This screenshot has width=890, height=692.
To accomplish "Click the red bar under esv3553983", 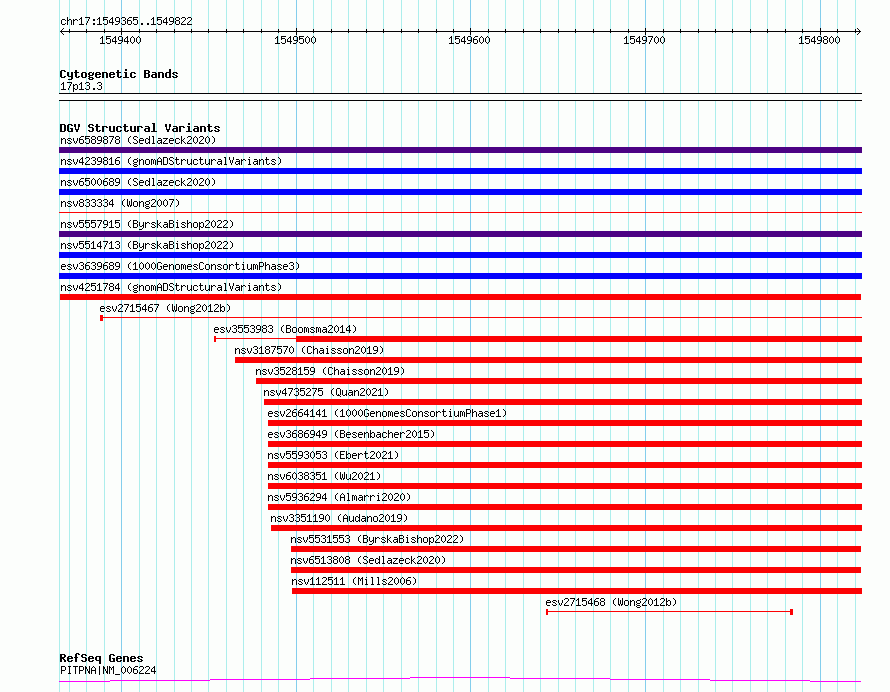I will tap(579, 339).
